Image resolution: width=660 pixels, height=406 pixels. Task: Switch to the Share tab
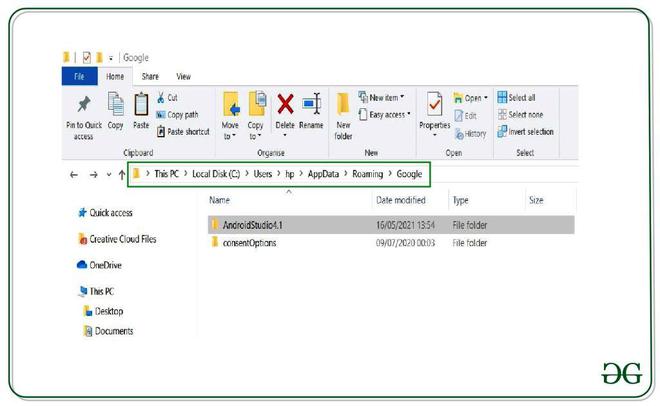[150, 77]
